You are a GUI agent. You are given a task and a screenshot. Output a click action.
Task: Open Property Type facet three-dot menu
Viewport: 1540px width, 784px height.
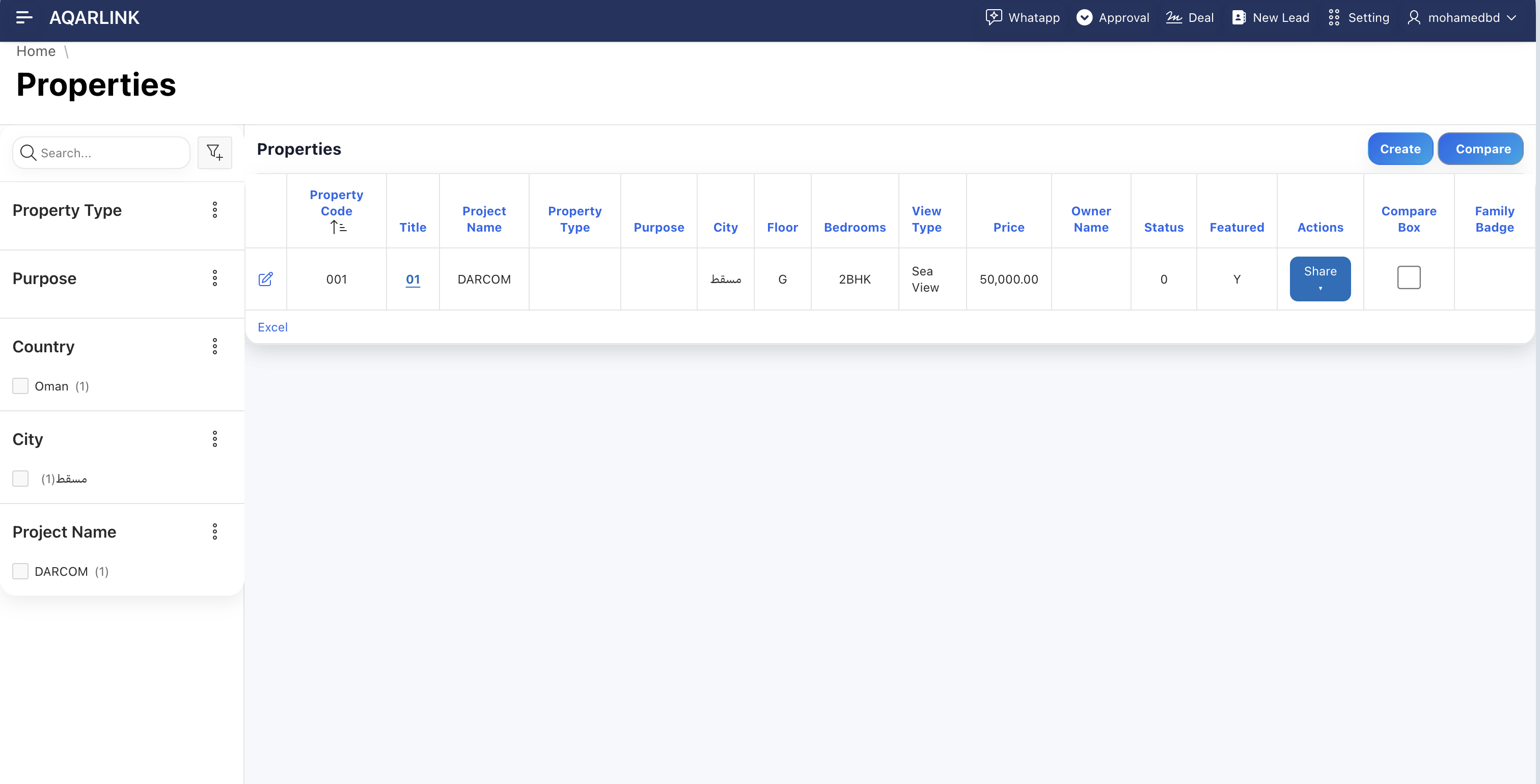[214, 210]
